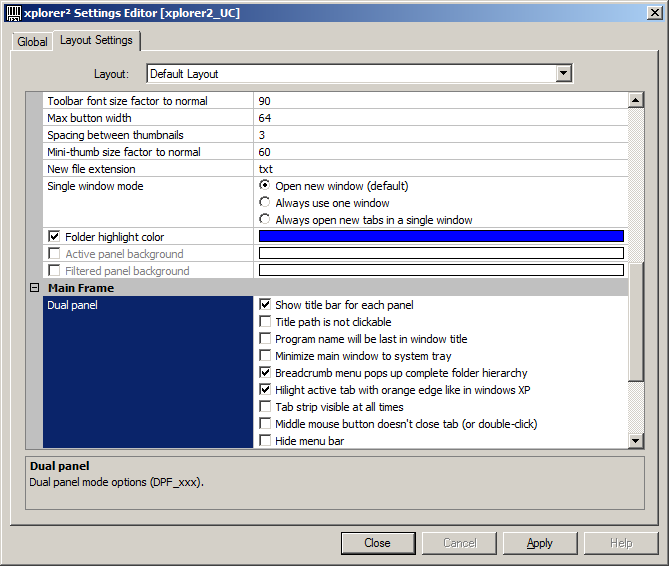Viewport: 669px width, 566px height.
Task: Select the Layout Settings tab
Action: tap(96, 40)
